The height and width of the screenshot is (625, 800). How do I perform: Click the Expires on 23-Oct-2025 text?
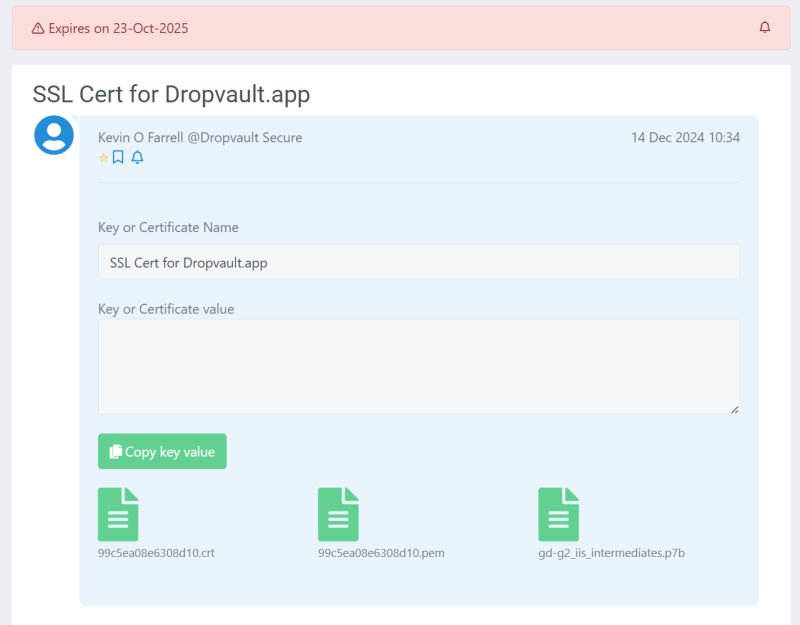pyautogui.click(x=118, y=28)
